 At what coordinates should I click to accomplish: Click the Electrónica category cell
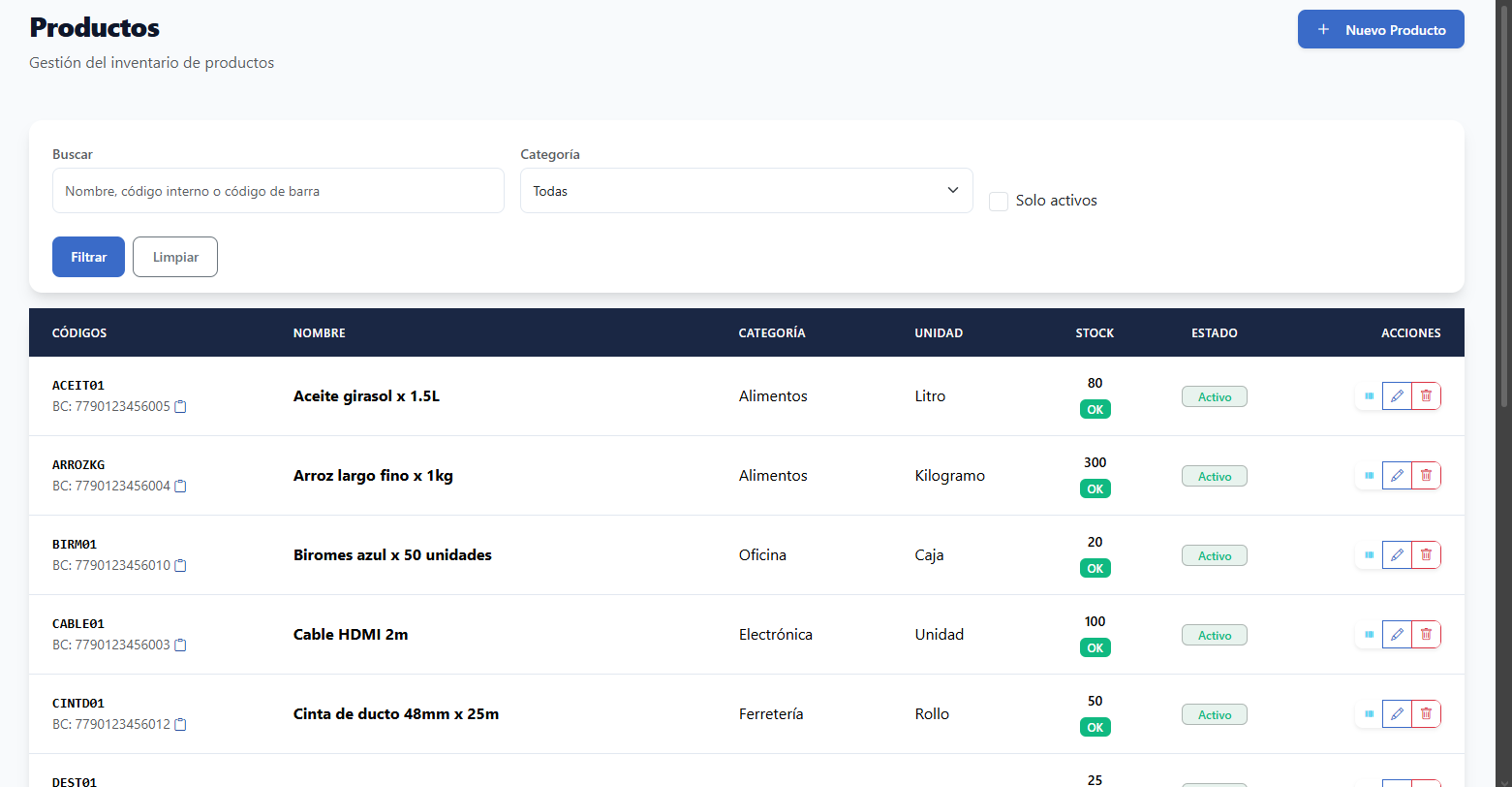click(x=776, y=635)
